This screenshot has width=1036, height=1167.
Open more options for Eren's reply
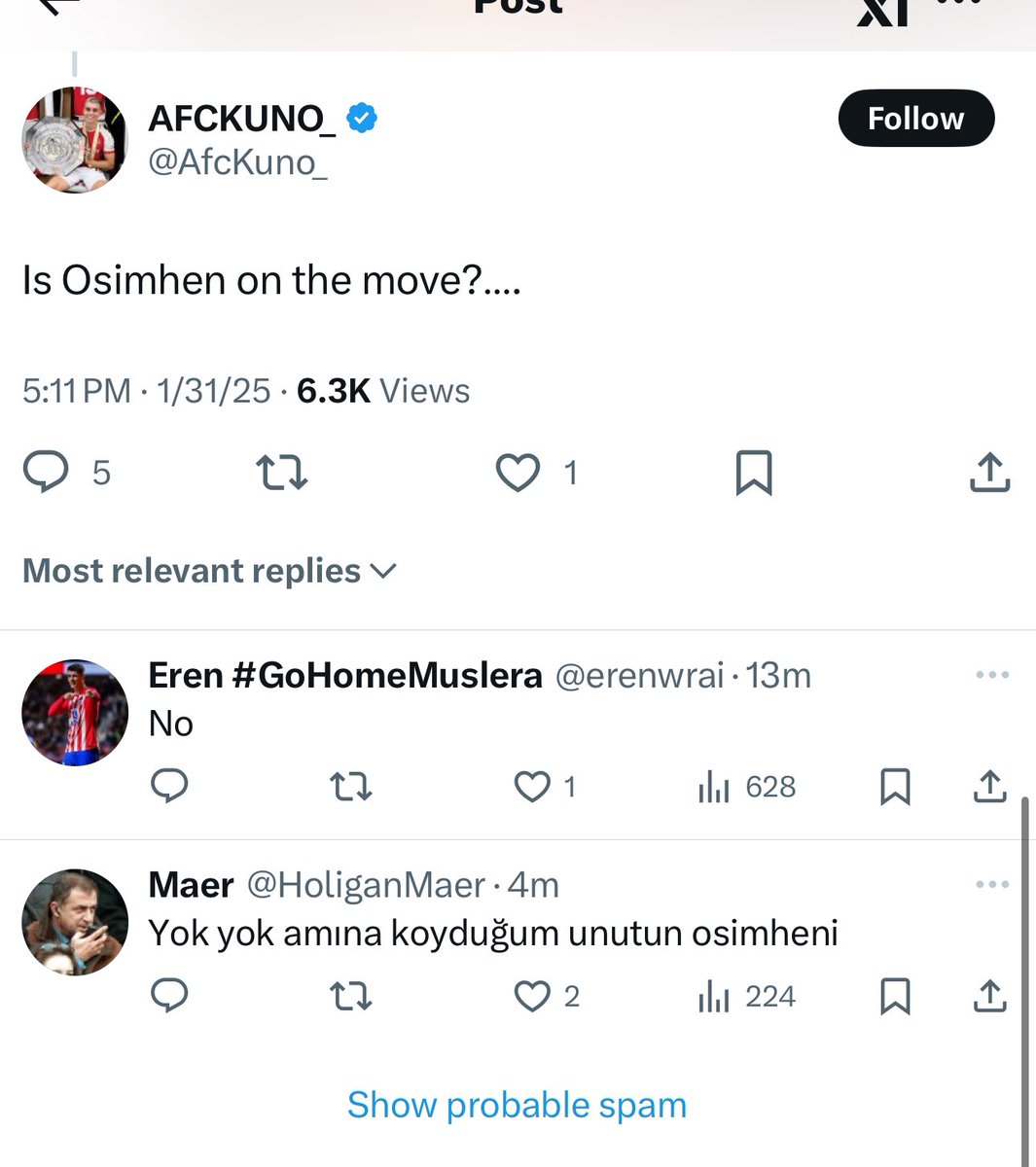coord(992,675)
